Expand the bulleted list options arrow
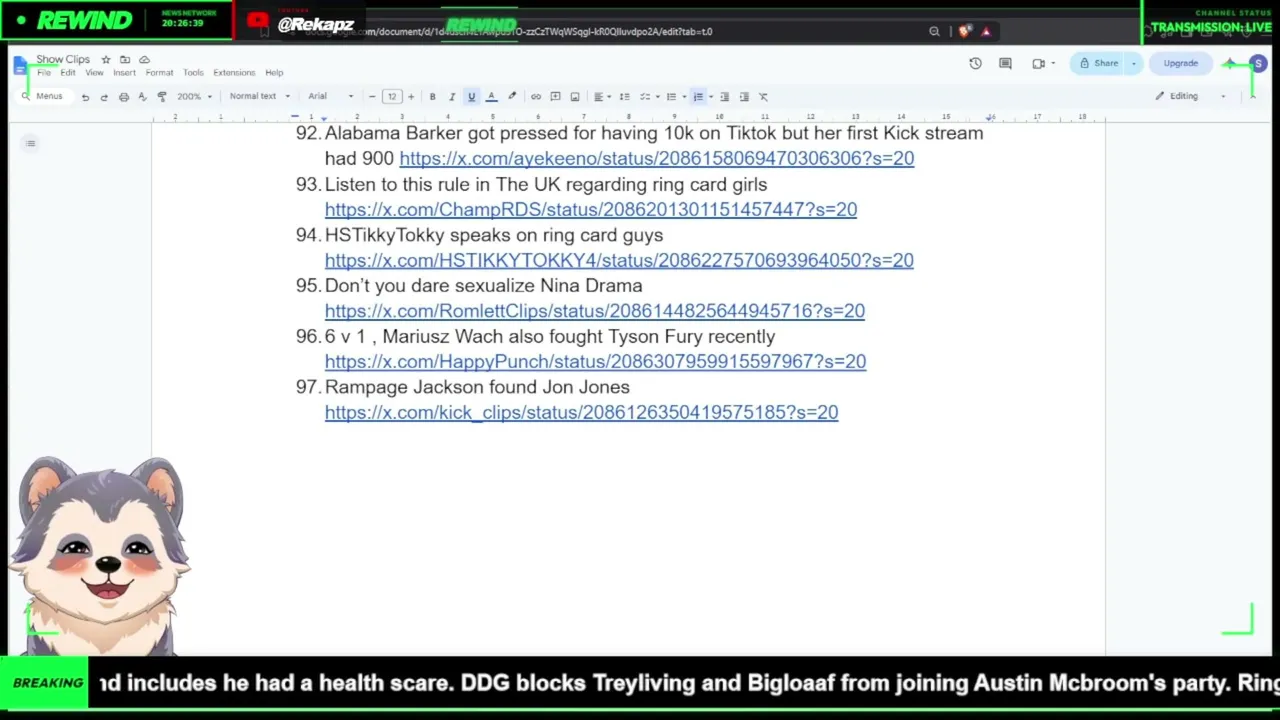Screen dimensions: 1280x720 click(684, 97)
